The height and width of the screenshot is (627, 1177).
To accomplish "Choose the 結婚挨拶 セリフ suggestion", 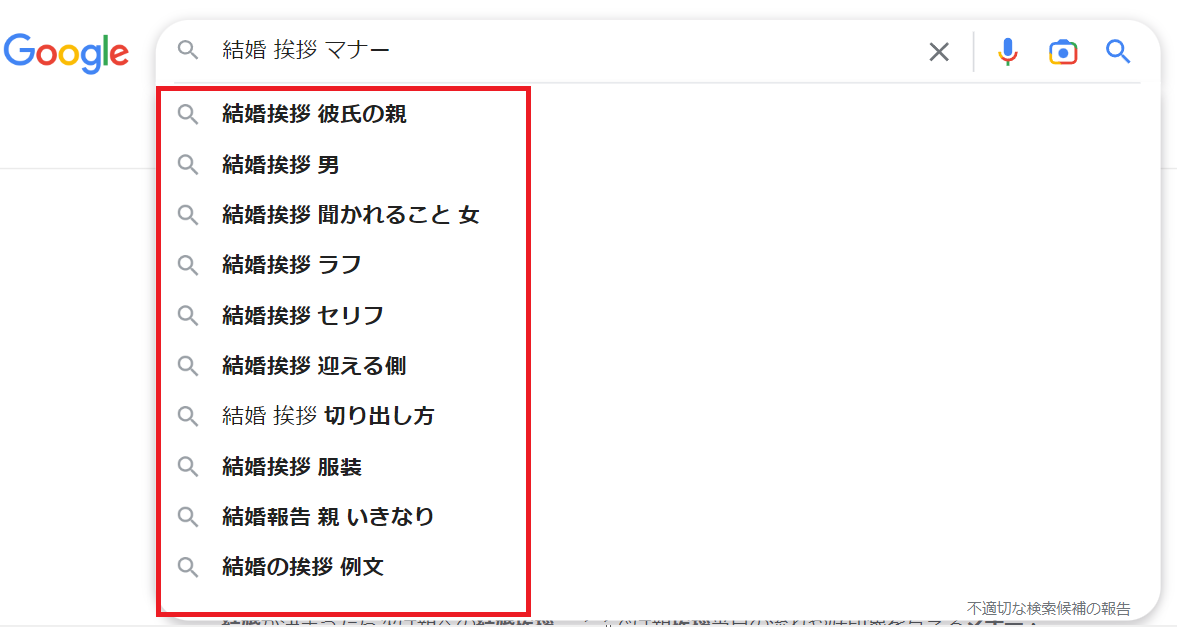I will [303, 316].
